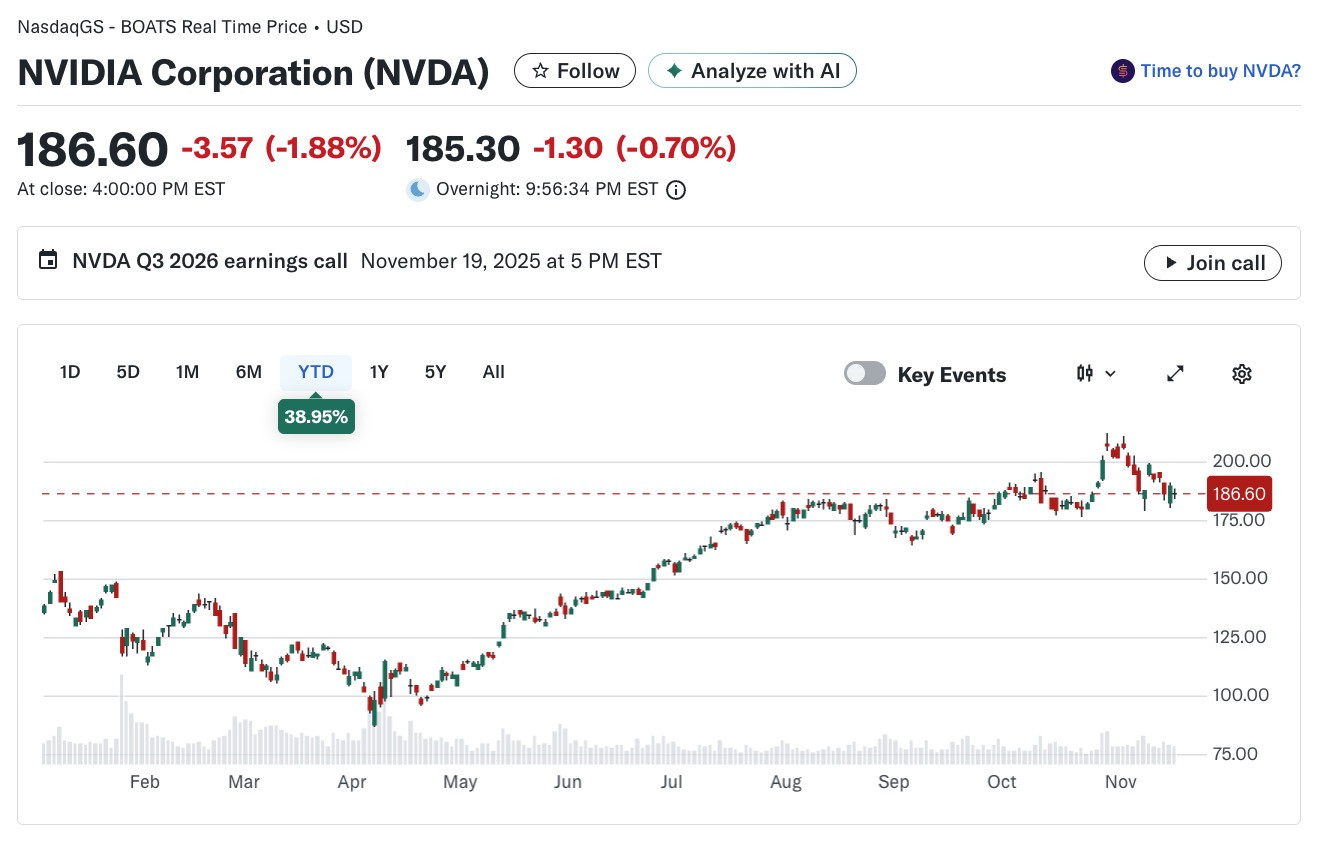
Task: Select the 5Y time range
Action: pos(435,372)
